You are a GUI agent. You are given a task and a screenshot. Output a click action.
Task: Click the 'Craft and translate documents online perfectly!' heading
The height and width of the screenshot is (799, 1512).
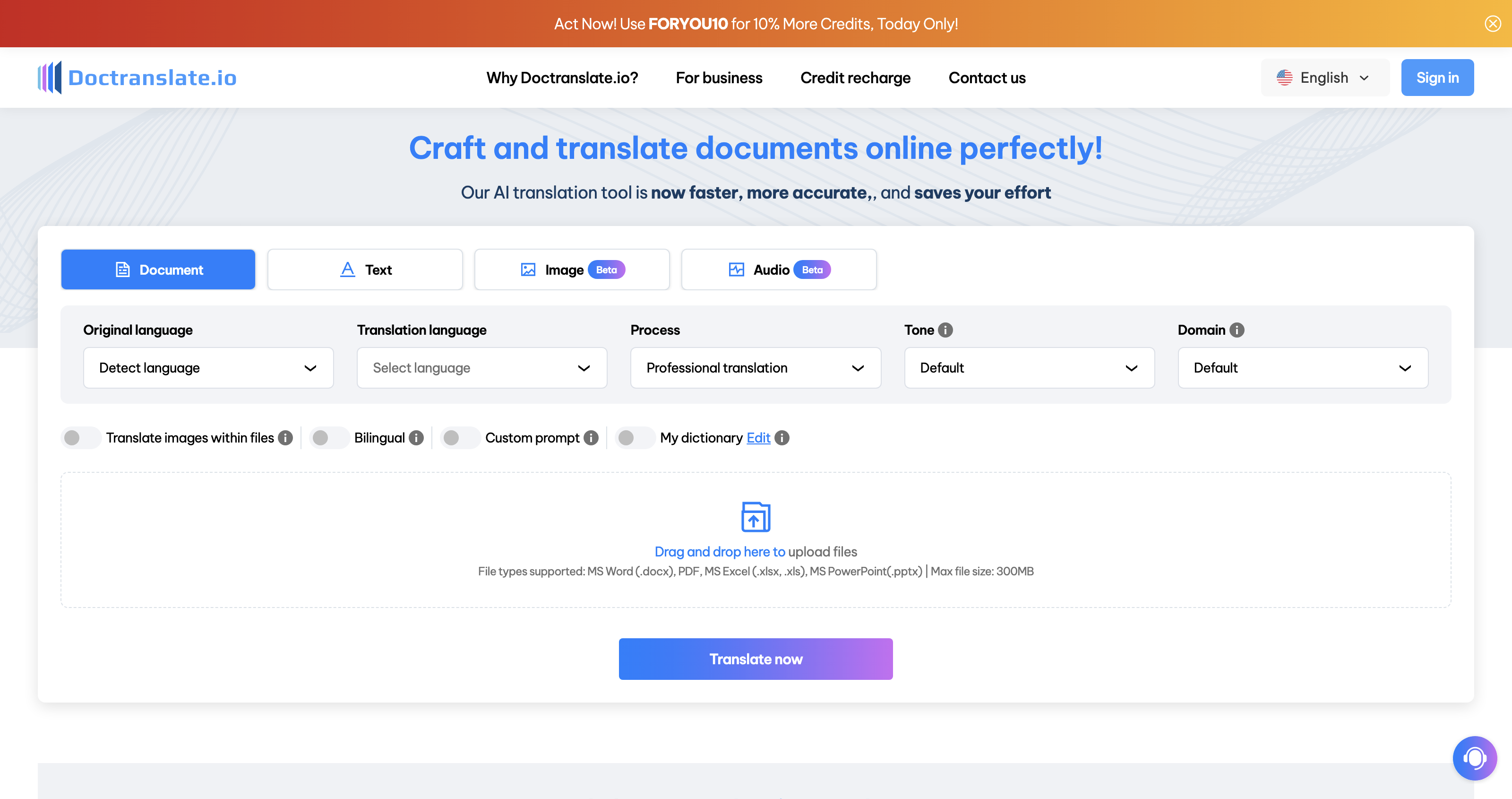[x=756, y=148]
